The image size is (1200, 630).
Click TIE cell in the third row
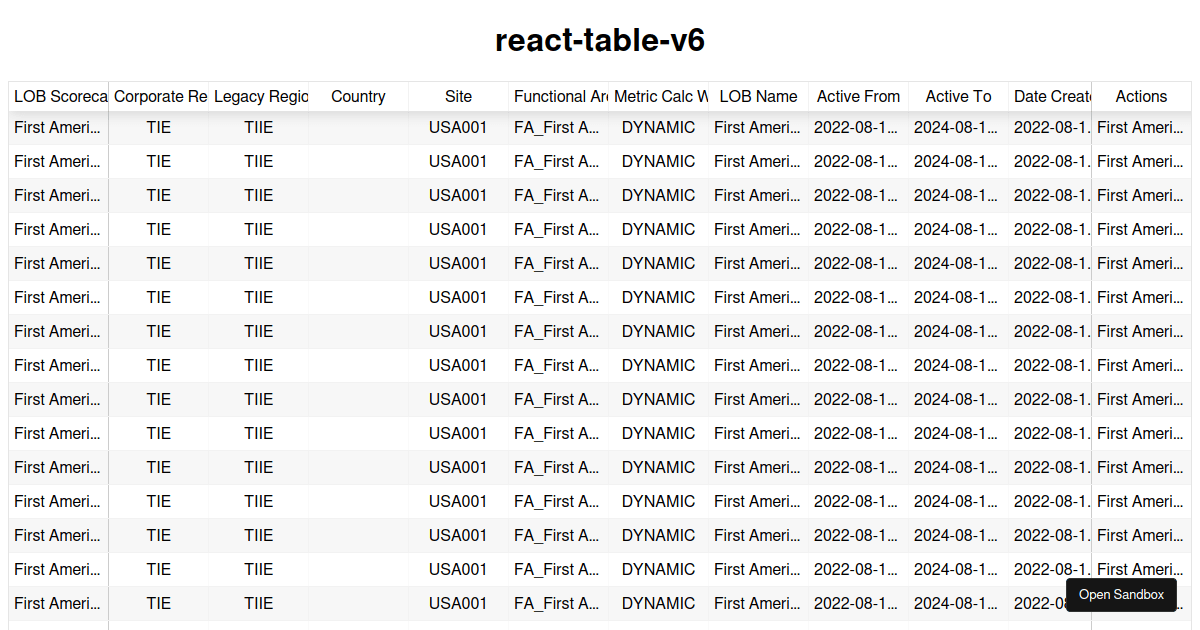point(159,195)
